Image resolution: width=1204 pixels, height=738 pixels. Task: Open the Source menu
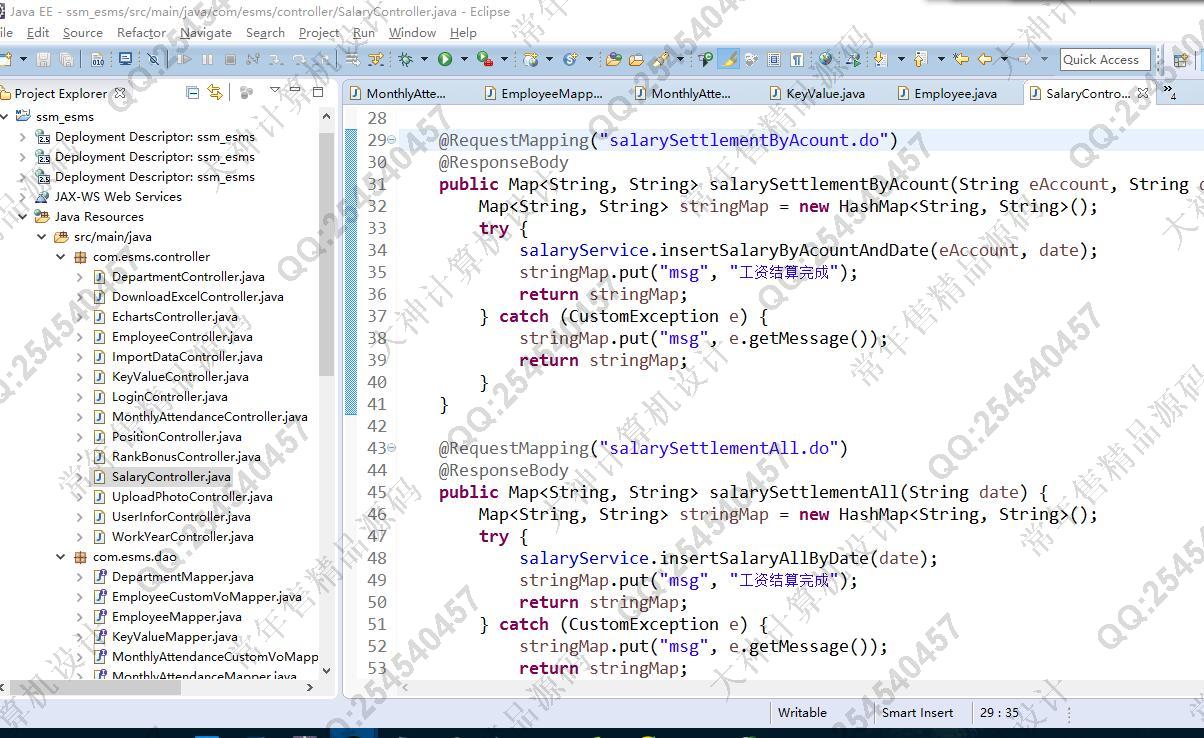pos(83,32)
